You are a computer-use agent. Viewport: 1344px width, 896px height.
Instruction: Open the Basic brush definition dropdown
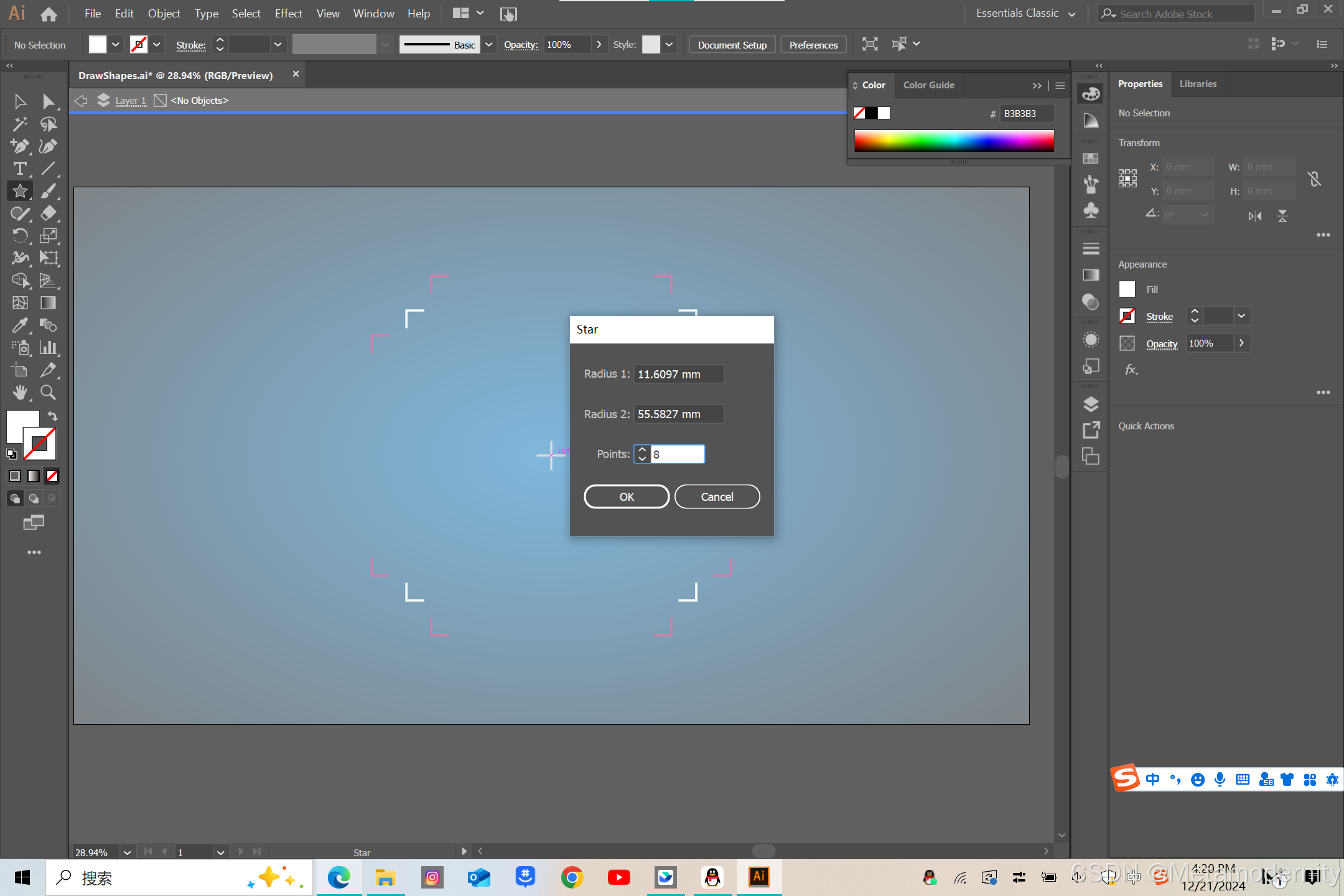coord(489,44)
